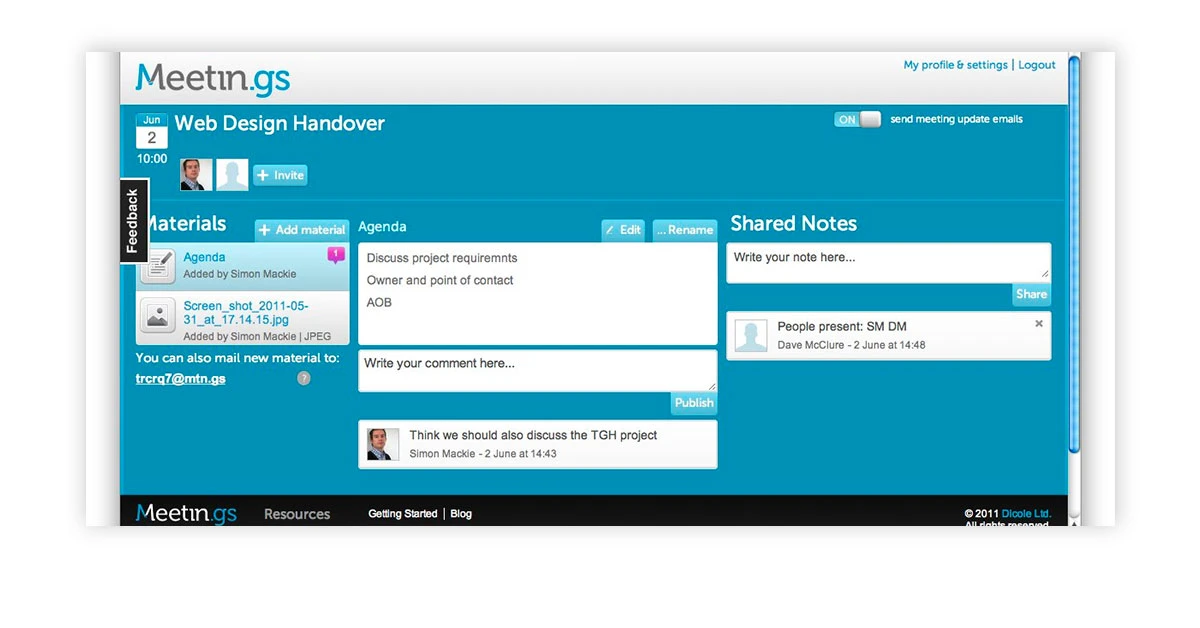The width and height of the screenshot is (1200, 628).
Task: Click the Jun 2 calendar date icon
Action: pyautogui.click(x=152, y=131)
